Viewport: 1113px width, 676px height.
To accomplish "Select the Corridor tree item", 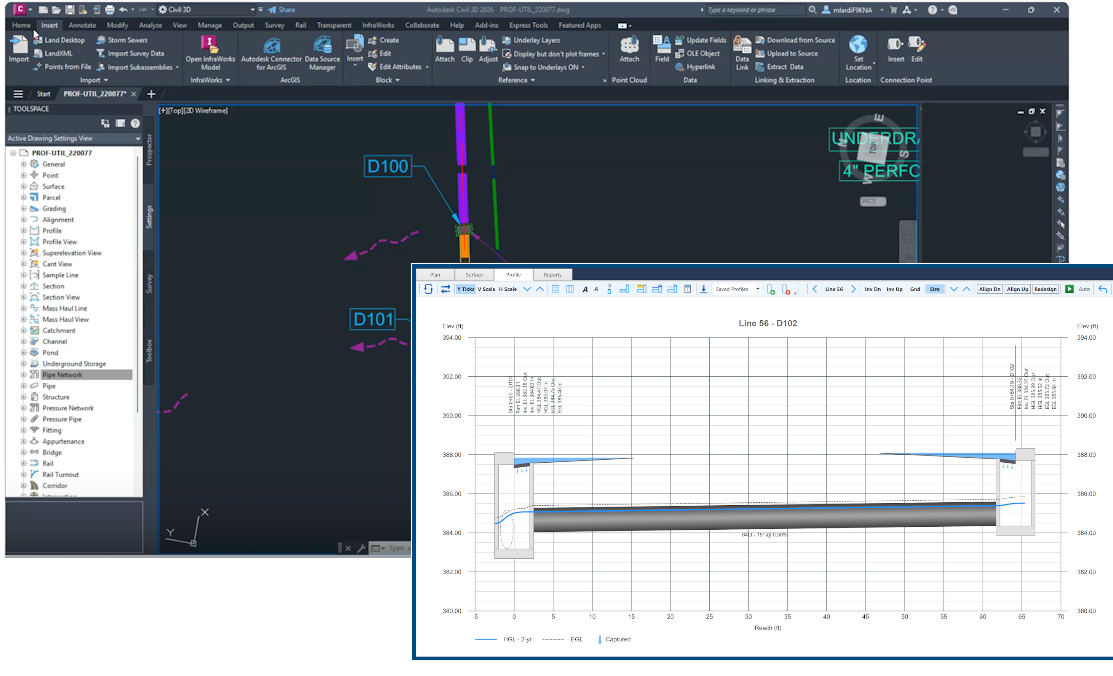I will pyautogui.click(x=55, y=486).
